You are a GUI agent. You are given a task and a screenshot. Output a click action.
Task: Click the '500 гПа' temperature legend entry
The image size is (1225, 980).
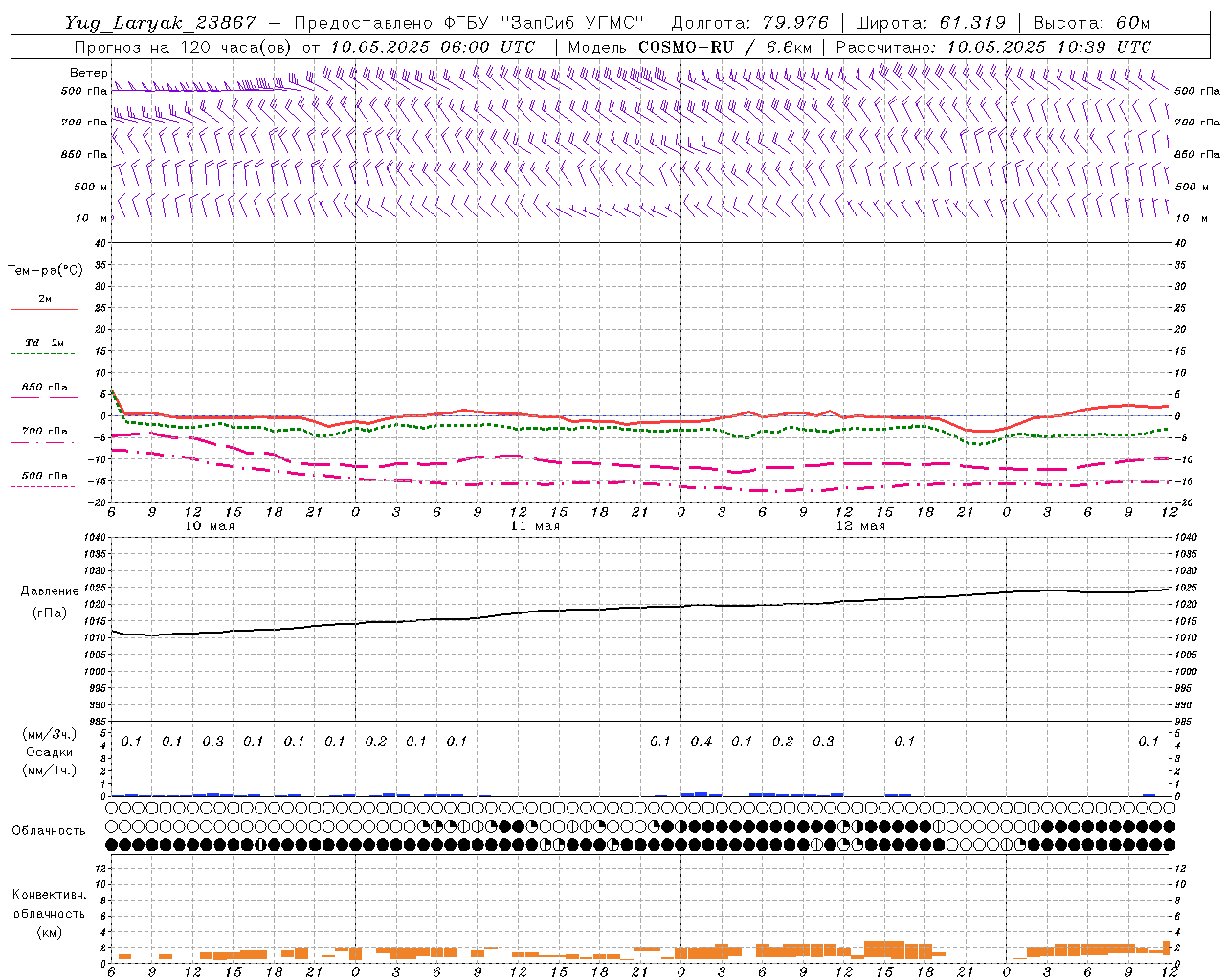45,476
